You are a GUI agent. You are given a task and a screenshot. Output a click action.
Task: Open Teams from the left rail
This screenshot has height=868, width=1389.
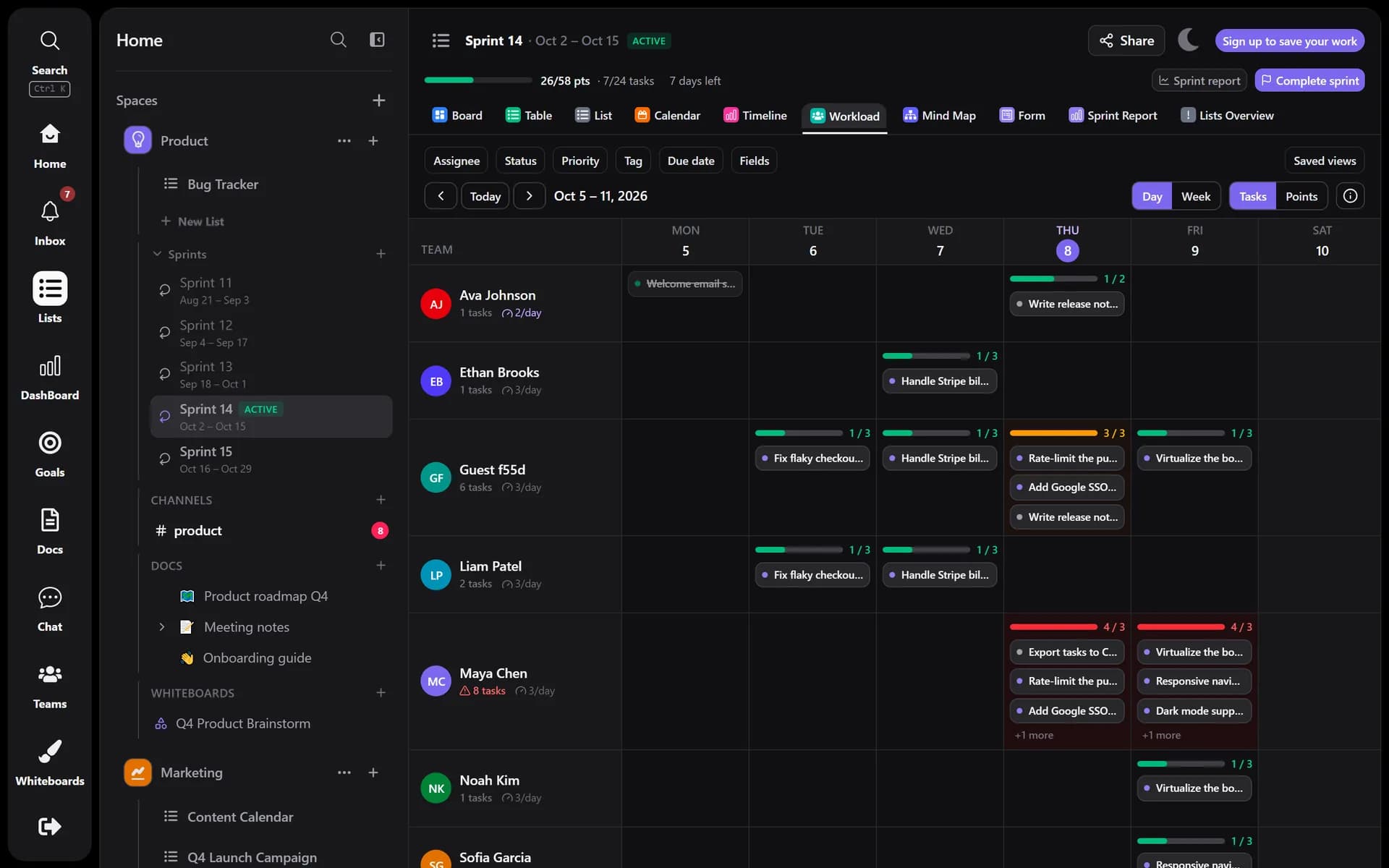coord(49,686)
